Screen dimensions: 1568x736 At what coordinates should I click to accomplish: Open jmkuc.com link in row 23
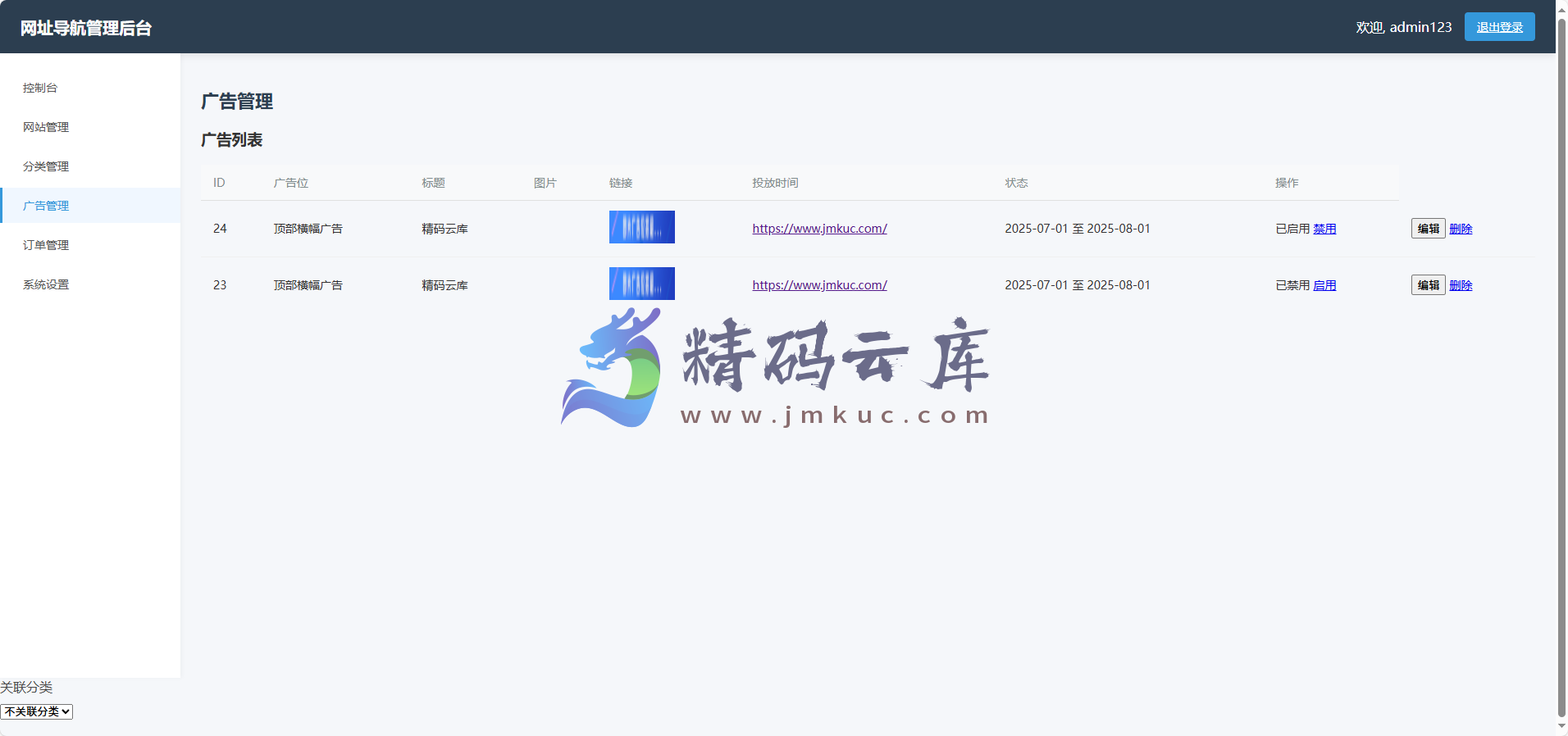pos(819,285)
